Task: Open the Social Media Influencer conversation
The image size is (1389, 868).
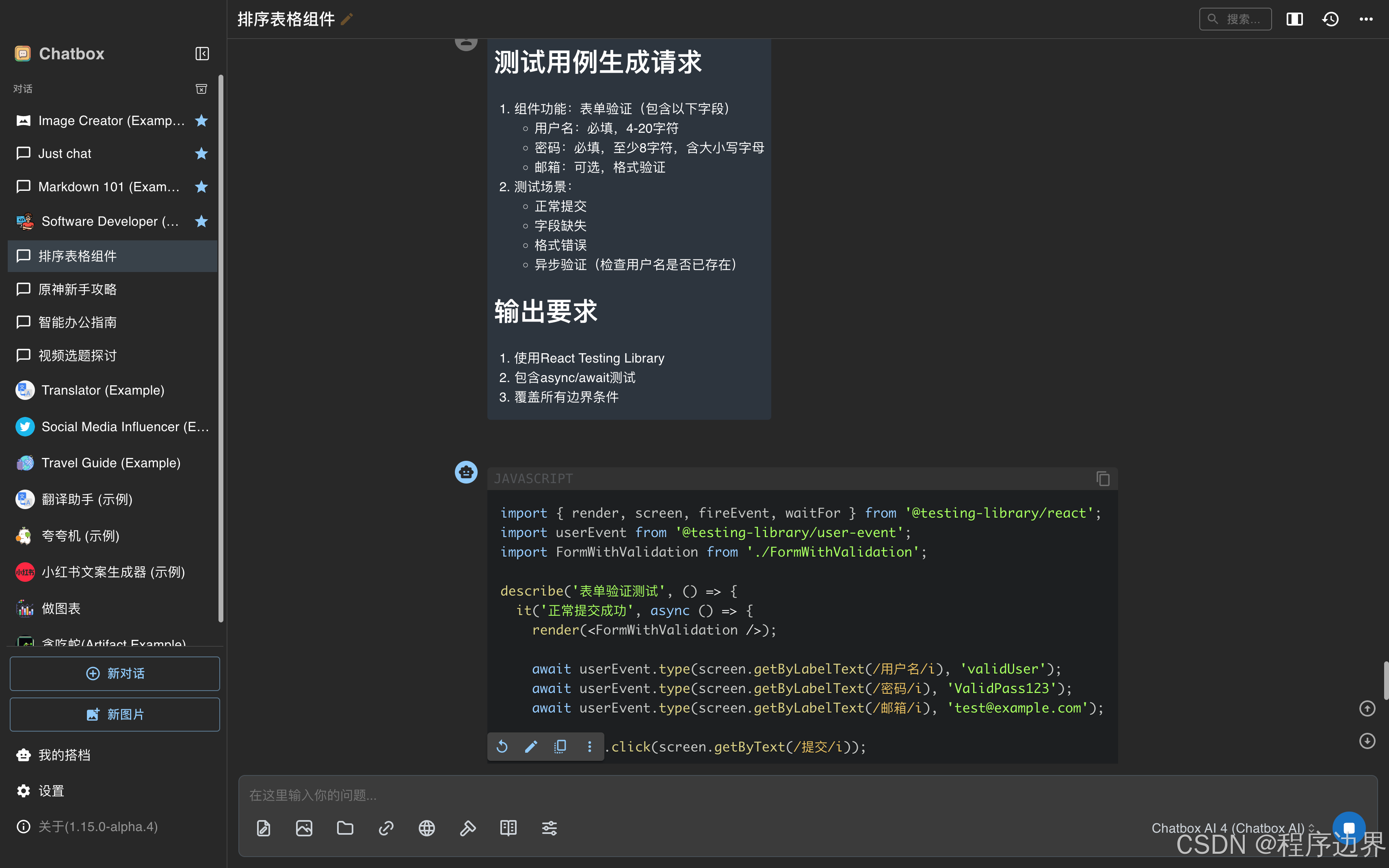Action: point(112,427)
